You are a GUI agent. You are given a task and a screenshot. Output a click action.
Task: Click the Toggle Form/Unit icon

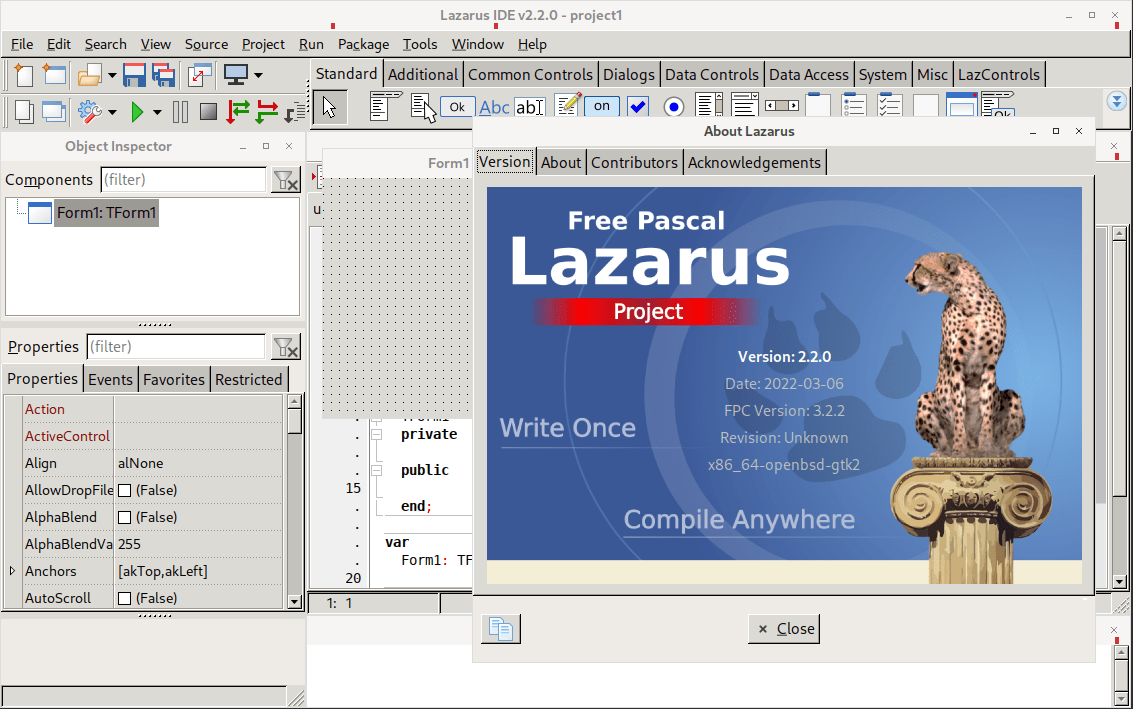click(x=200, y=75)
